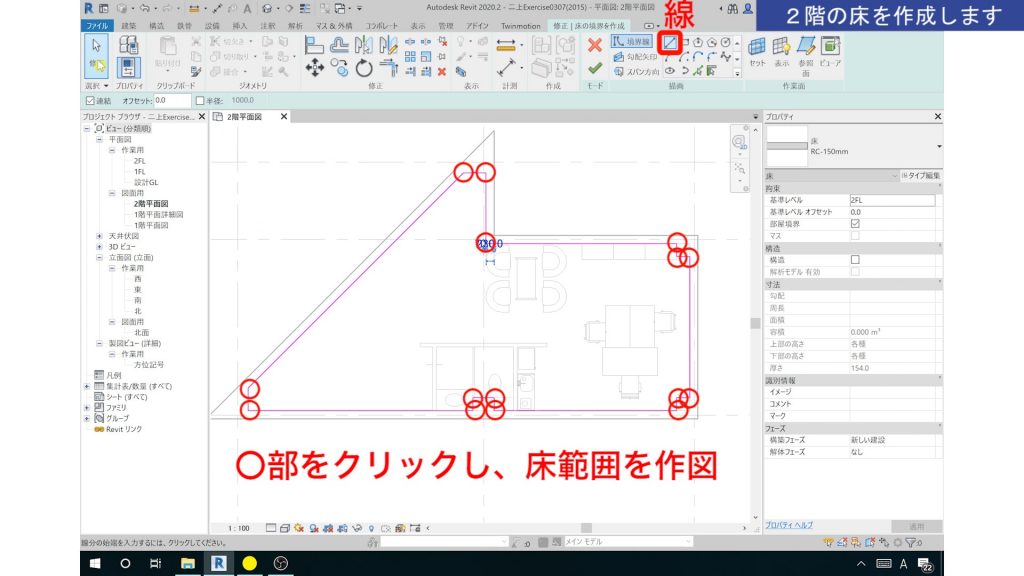Check the 連結 chain option in the options bar
The width and height of the screenshot is (1024, 576).
click(89, 100)
